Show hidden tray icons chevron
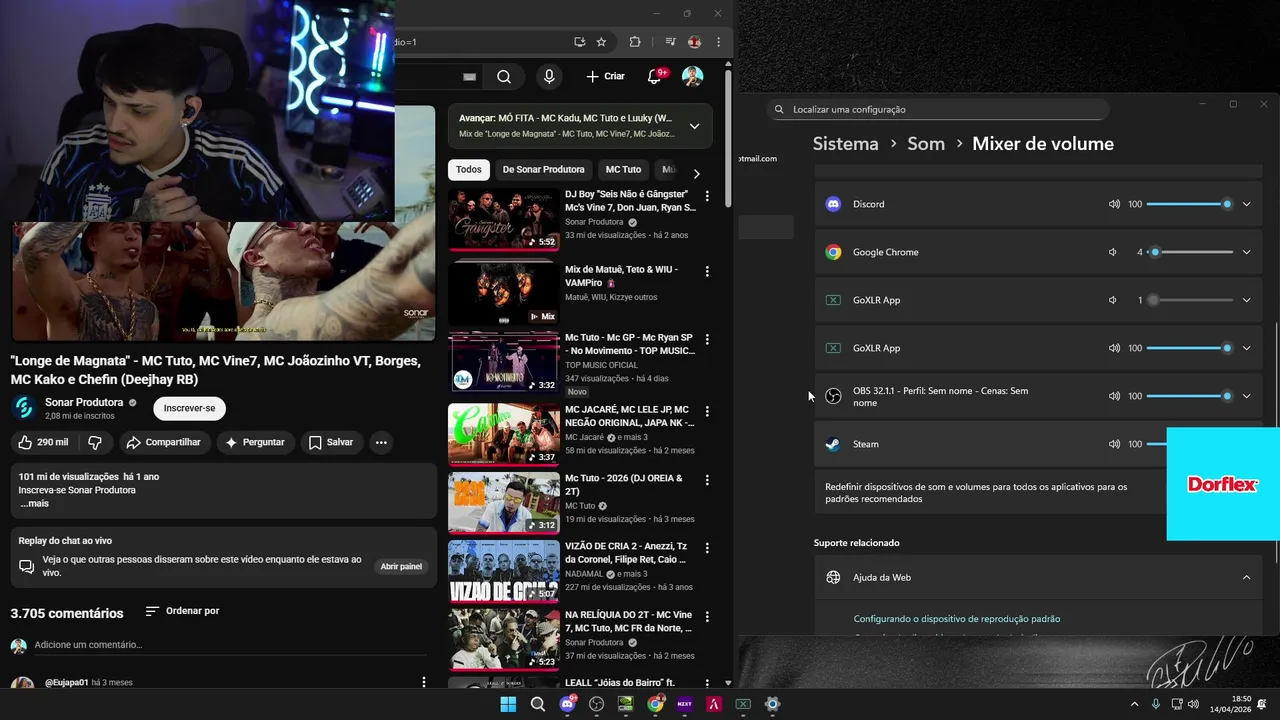The image size is (1280, 720). pyautogui.click(x=1134, y=704)
